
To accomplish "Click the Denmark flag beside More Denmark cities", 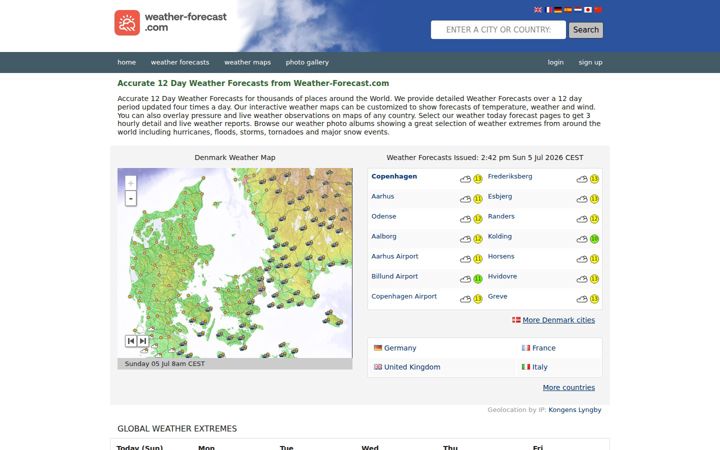I will click(516, 320).
